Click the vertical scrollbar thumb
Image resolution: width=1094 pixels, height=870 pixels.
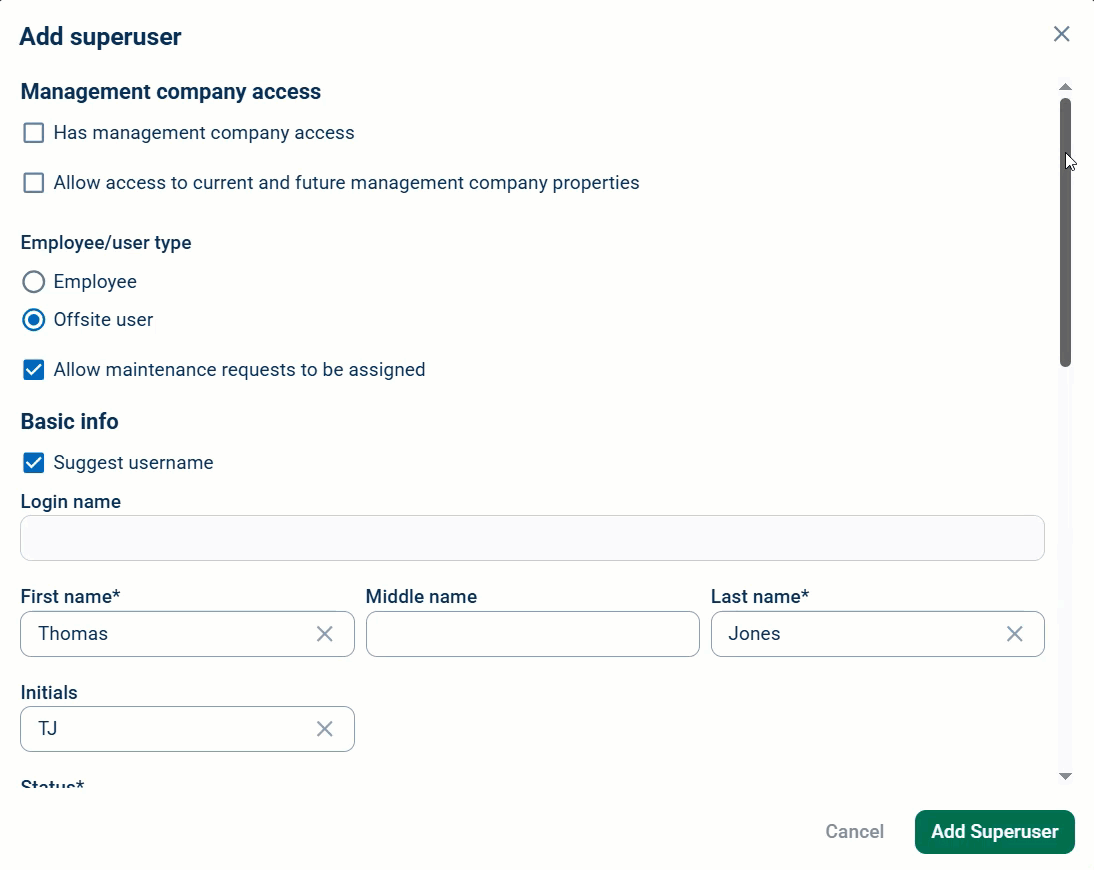point(1065,232)
